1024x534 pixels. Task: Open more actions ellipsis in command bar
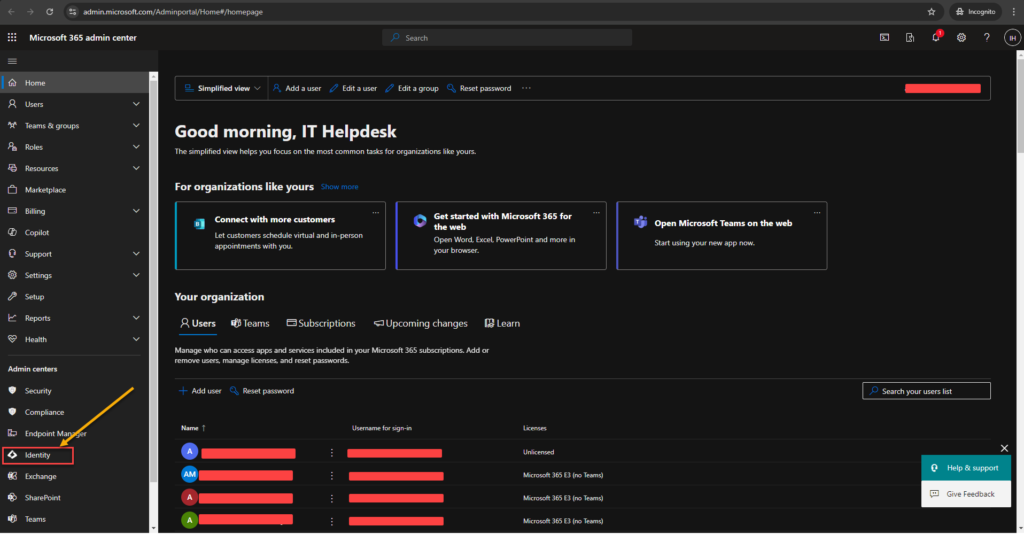[x=526, y=88]
